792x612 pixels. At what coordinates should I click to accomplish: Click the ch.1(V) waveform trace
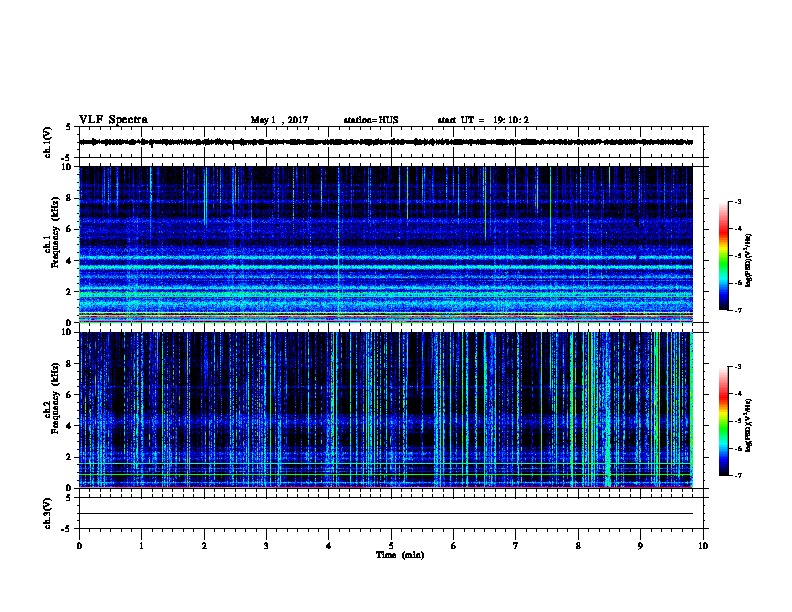(386, 142)
